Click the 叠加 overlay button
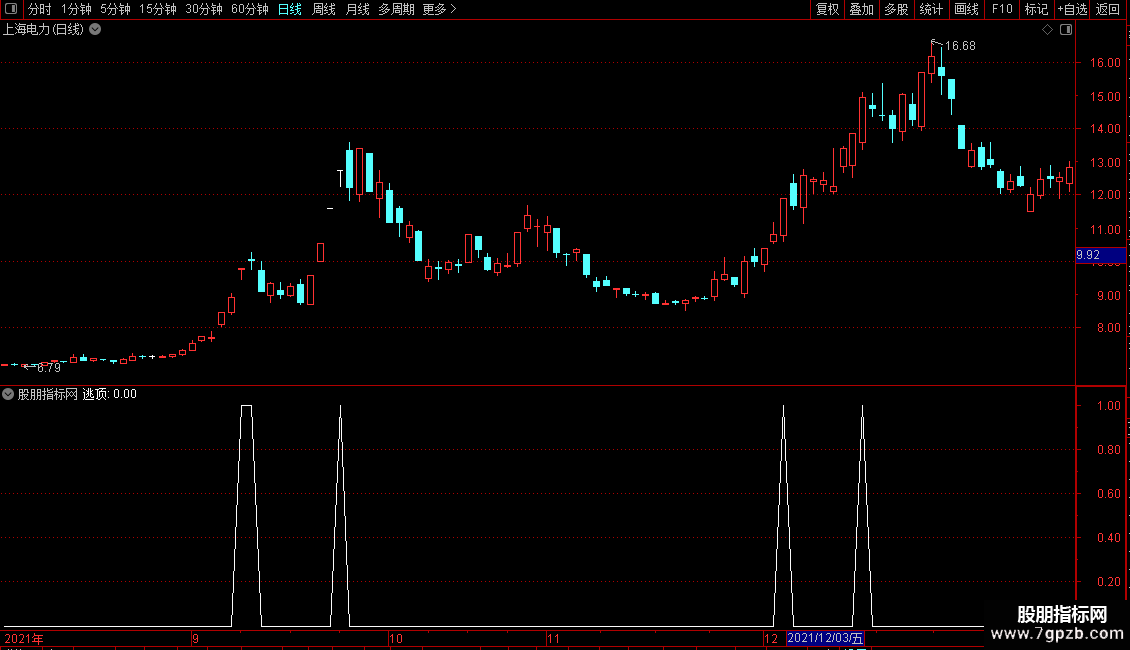The image size is (1130, 650). [x=861, y=9]
